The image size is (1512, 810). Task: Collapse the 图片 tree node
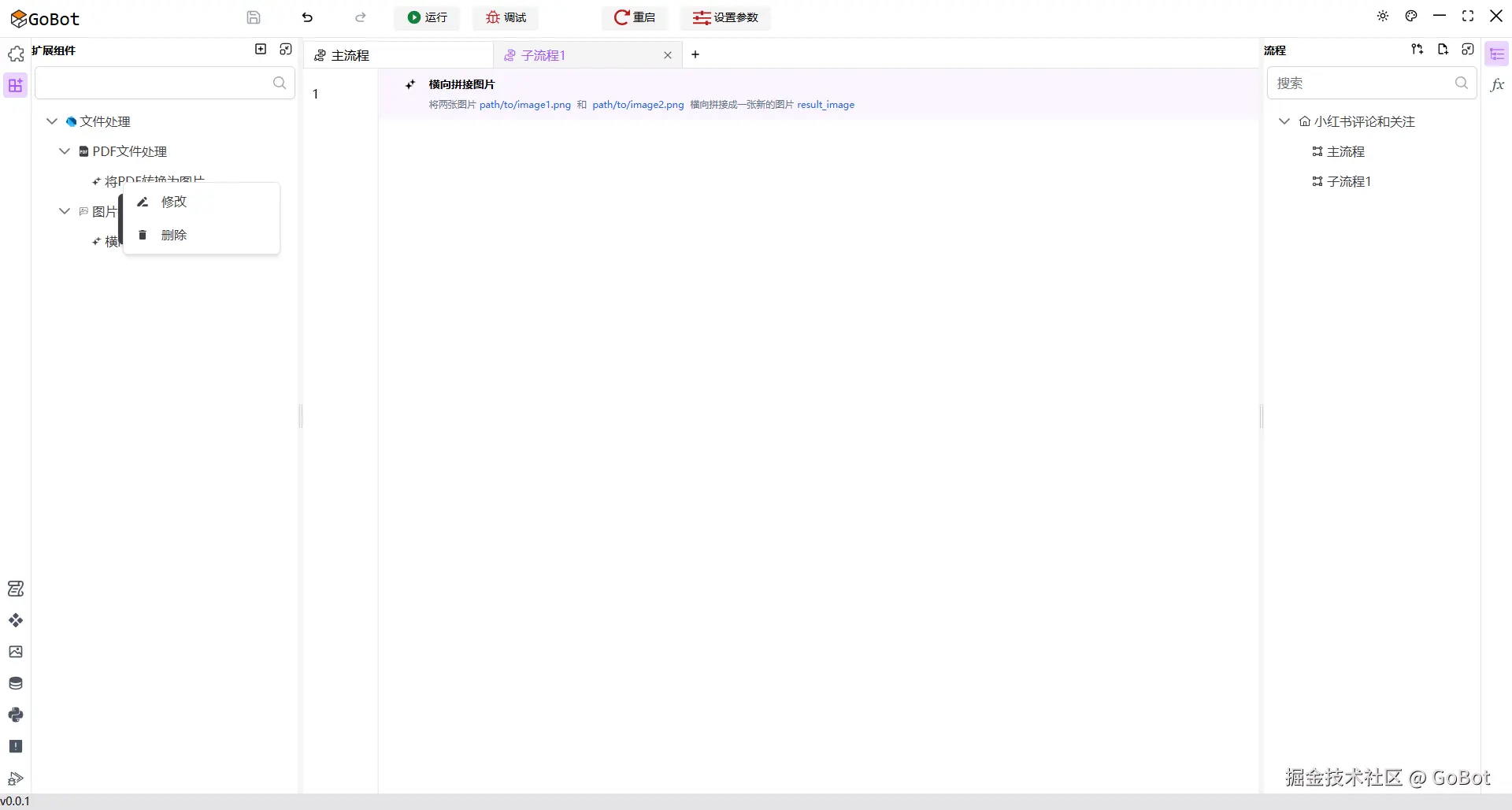tap(65, 211)
